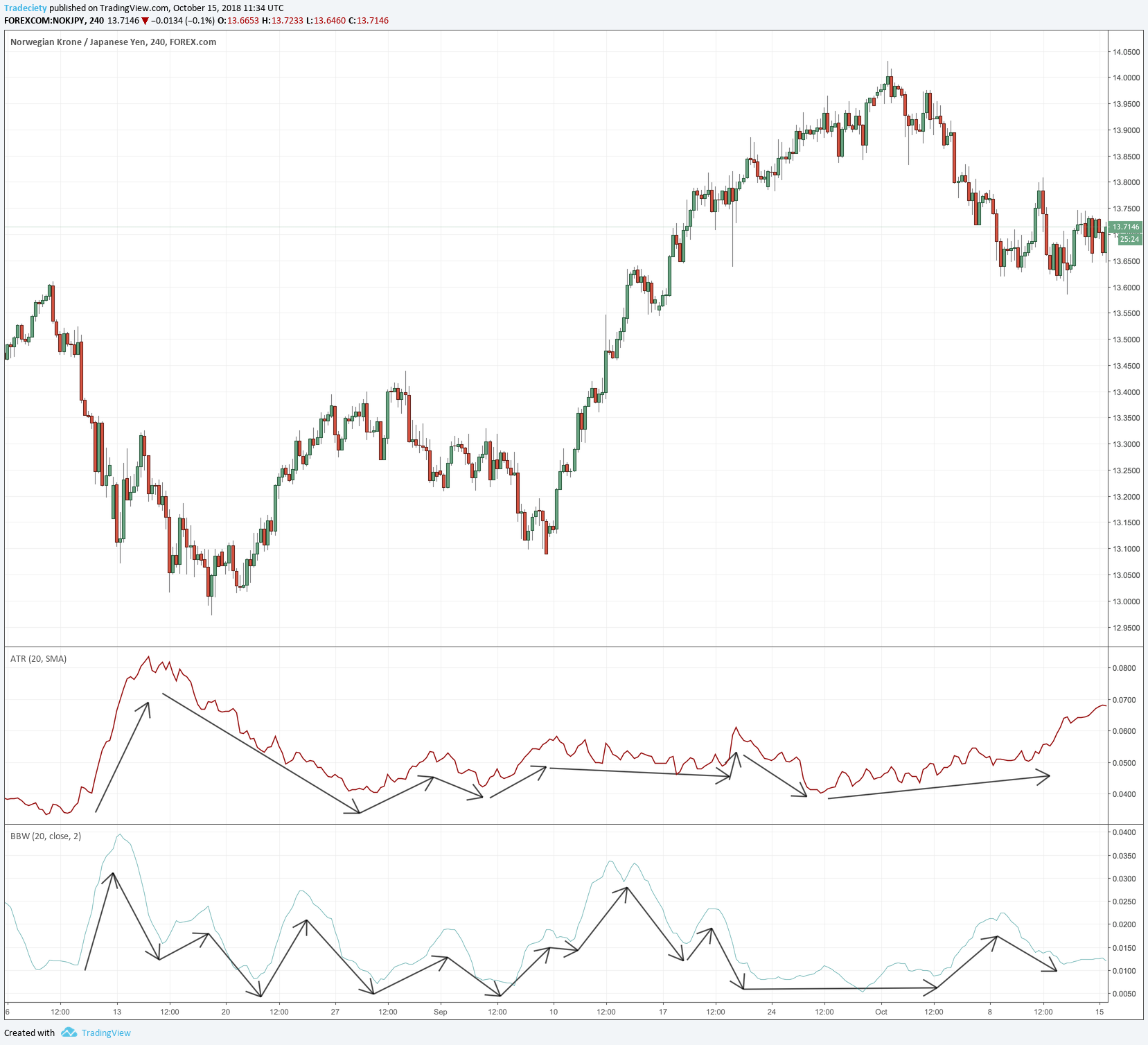1148x1045 pixels.
Task: Select the 12.9500 level on price axis
Action: 1126,628
